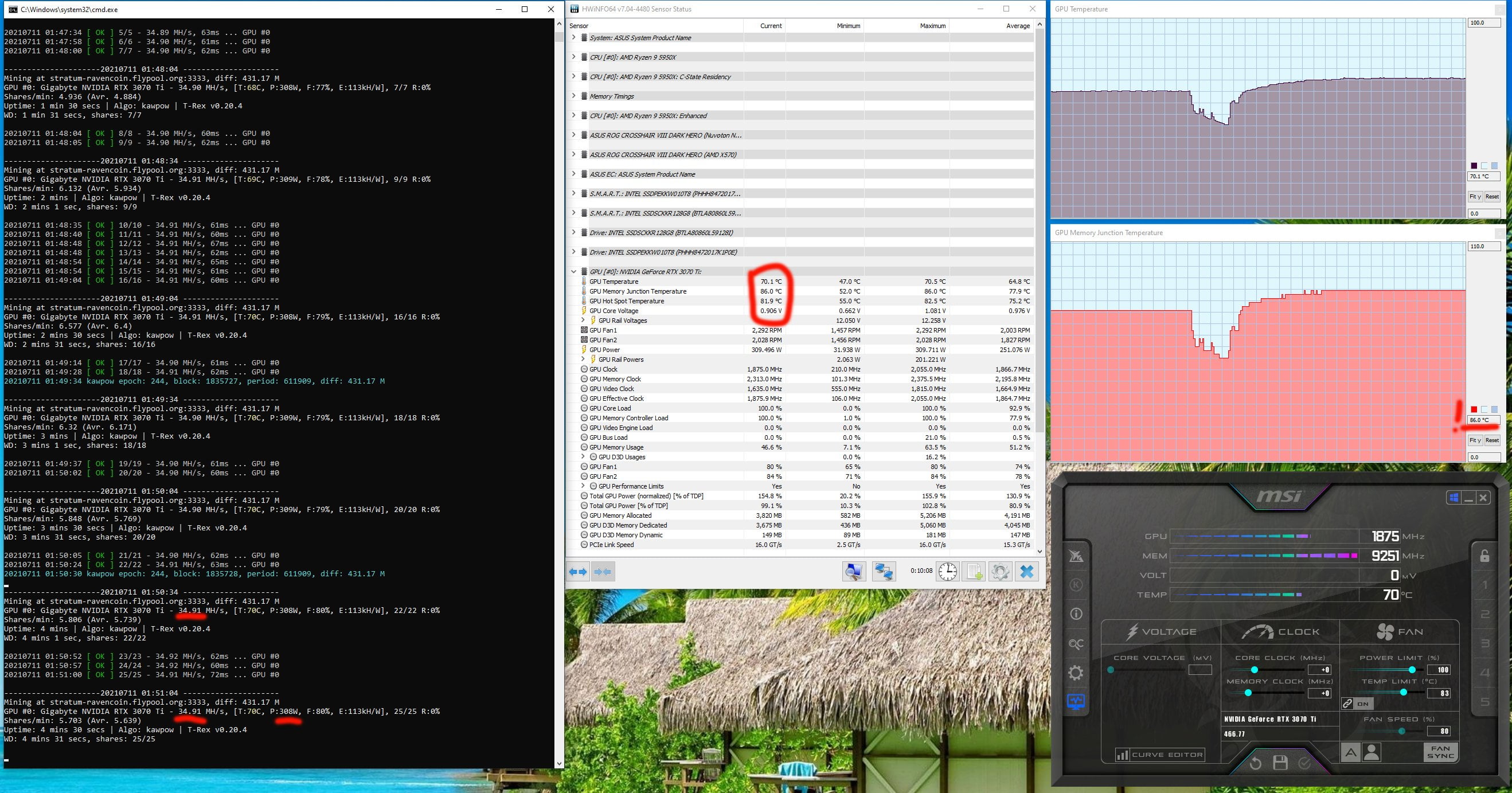Select saved profile slot 1 in Afterburner
This screenshot has width=1512, height=793.
point(1485,585)
